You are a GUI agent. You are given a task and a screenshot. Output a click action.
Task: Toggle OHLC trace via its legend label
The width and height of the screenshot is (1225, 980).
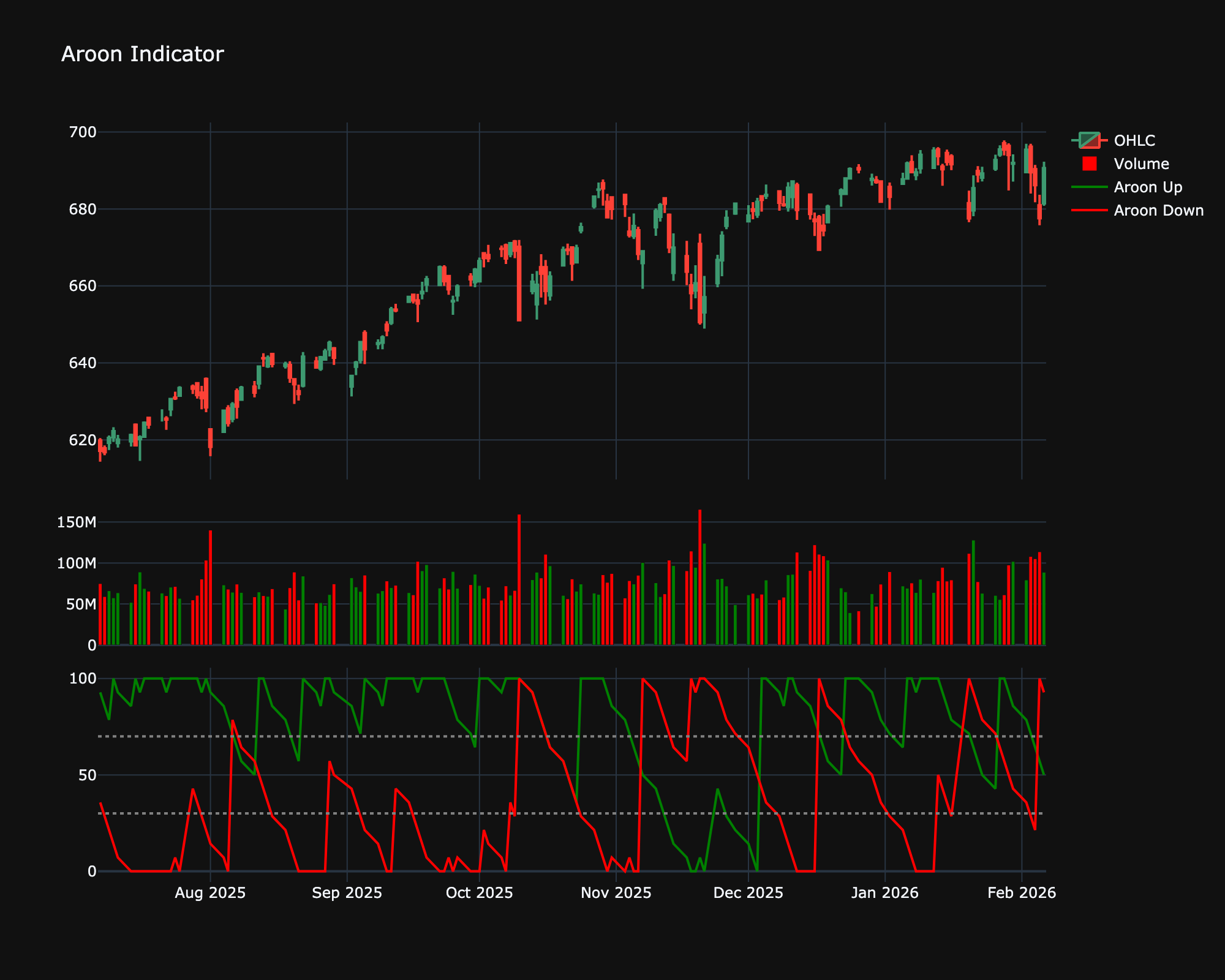click(1134, 140)
